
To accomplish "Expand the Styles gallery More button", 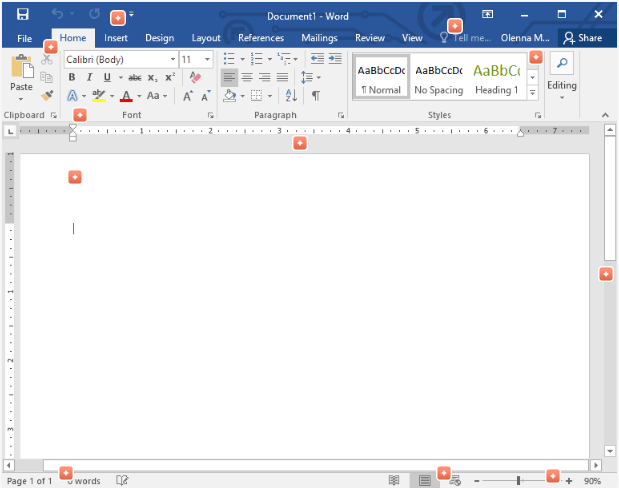I will 533,93.
